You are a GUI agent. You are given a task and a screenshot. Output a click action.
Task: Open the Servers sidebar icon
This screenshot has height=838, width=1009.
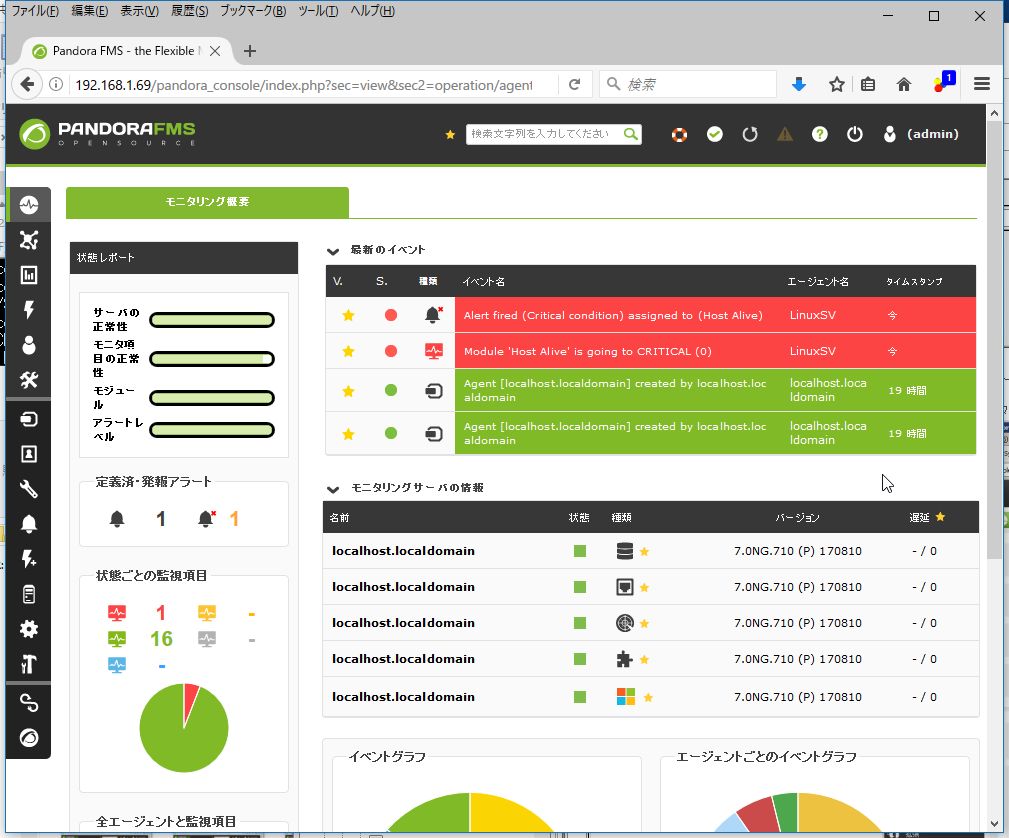click(x=29, y=594)
